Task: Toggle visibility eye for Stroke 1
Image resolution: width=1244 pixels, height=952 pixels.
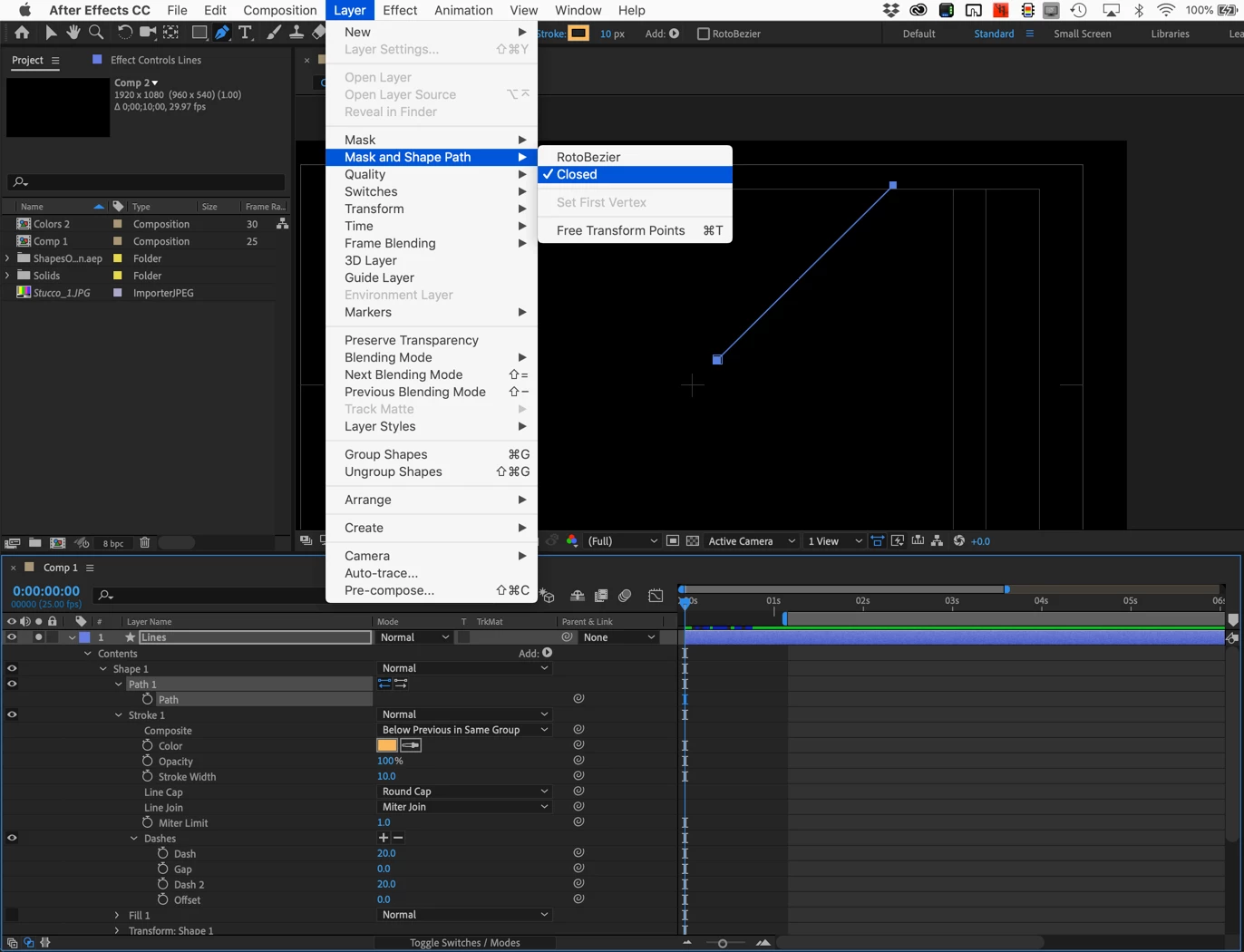Action: [x=12, y=714]
